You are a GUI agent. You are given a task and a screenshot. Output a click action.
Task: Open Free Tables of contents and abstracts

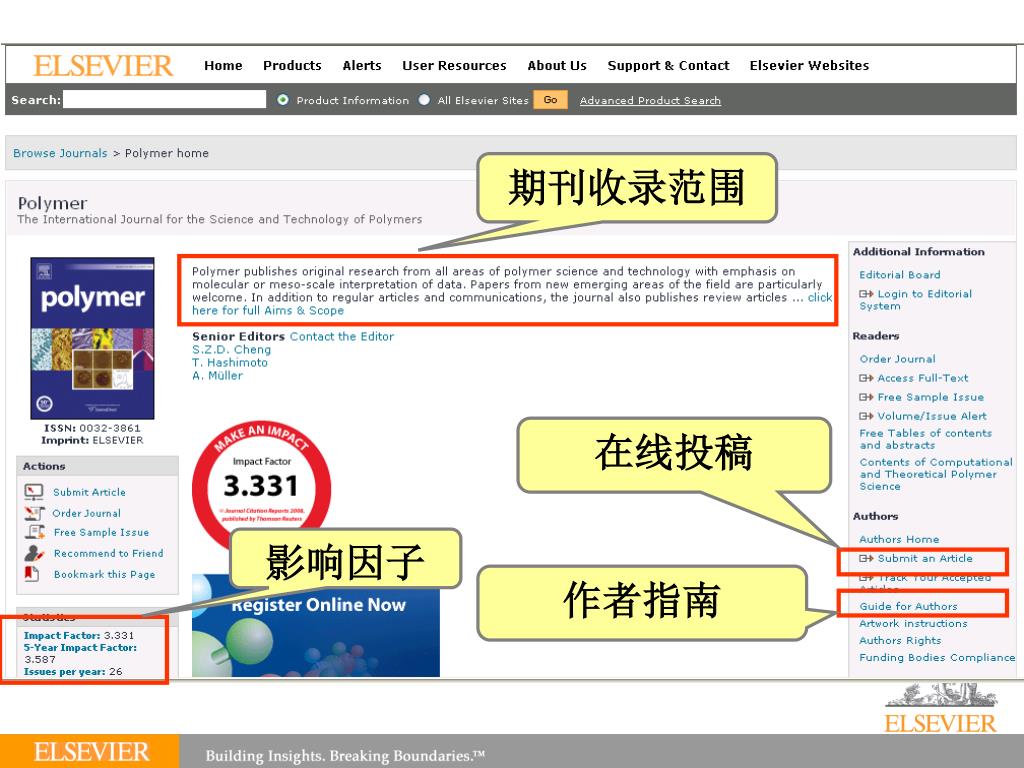(925, 439)
